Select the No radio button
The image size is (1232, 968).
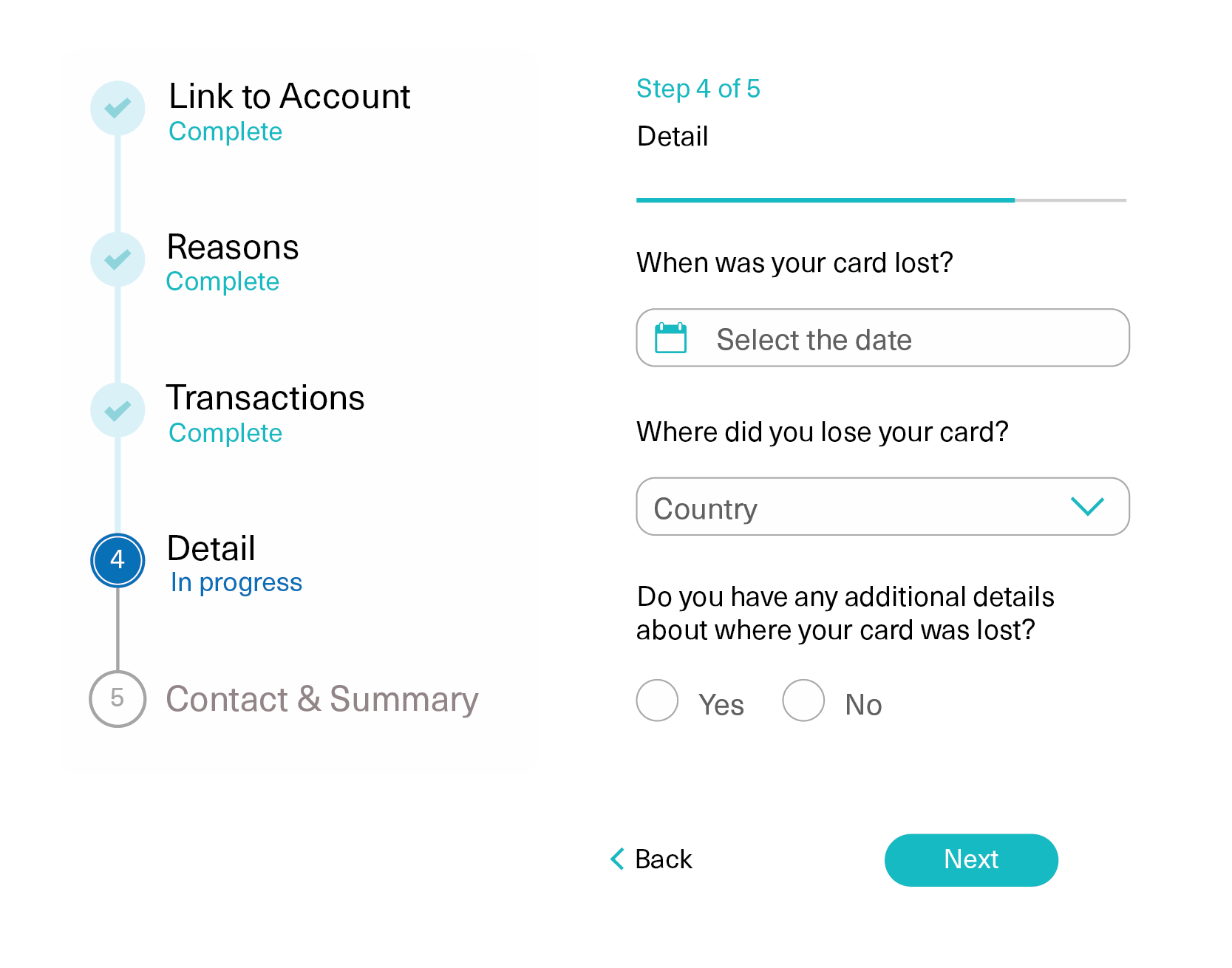(x=803, y=701)
